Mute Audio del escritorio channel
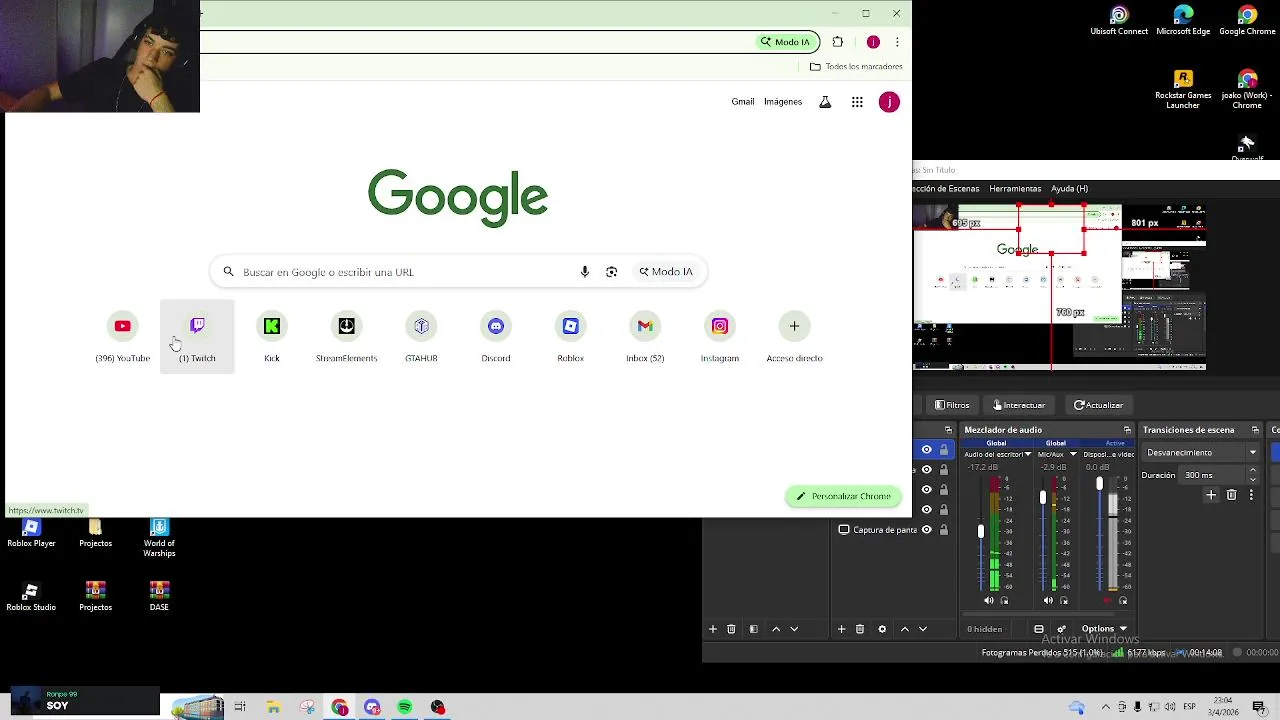 [x=989, y=601]
